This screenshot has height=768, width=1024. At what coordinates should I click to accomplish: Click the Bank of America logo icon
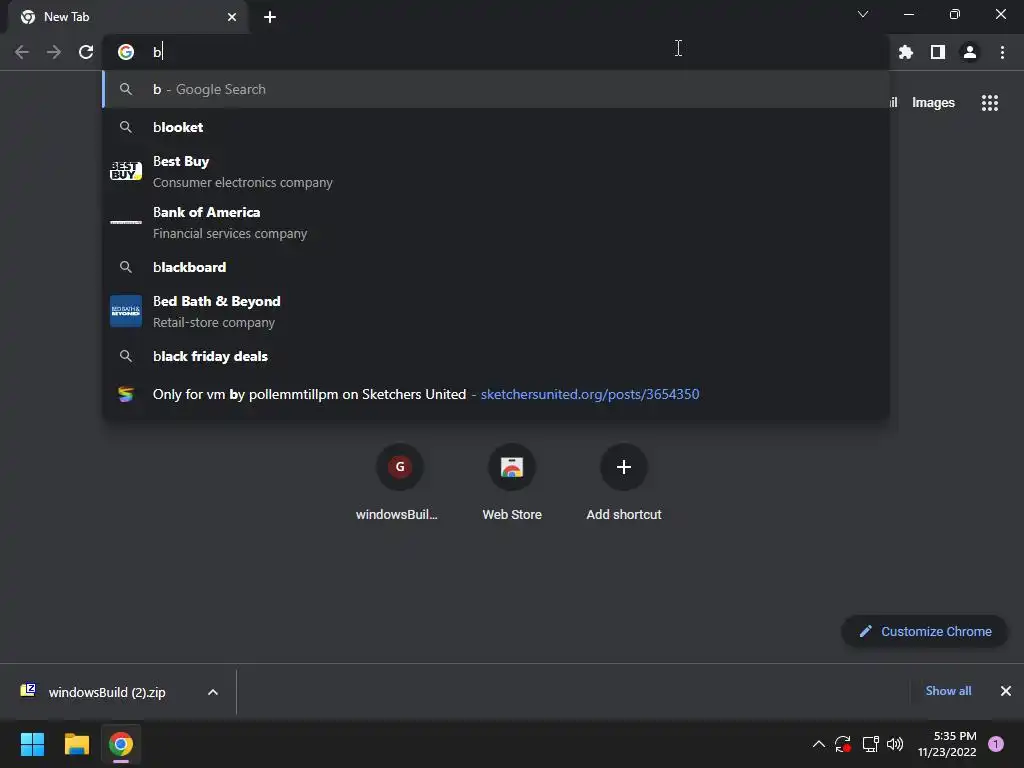click(x=126, y=222)
